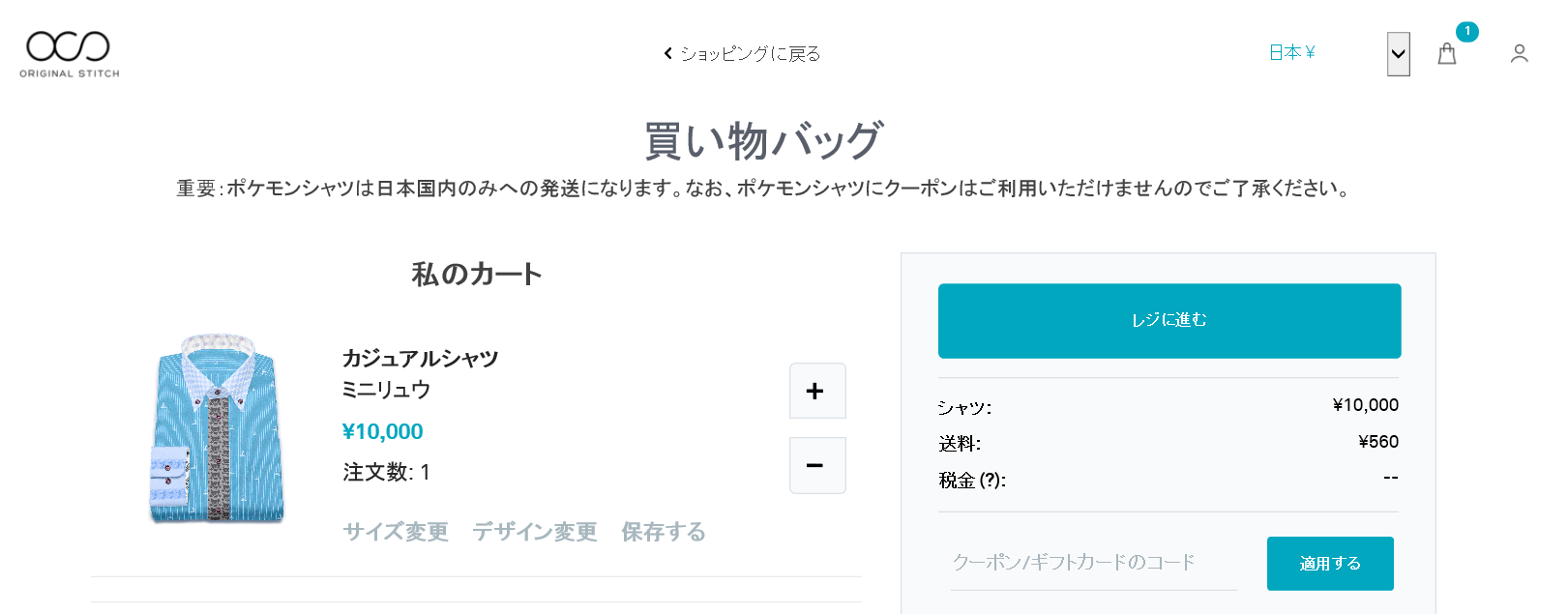Click the cart item count badge
This screenshot has width=1568, height=614.
pos(1466,32)
